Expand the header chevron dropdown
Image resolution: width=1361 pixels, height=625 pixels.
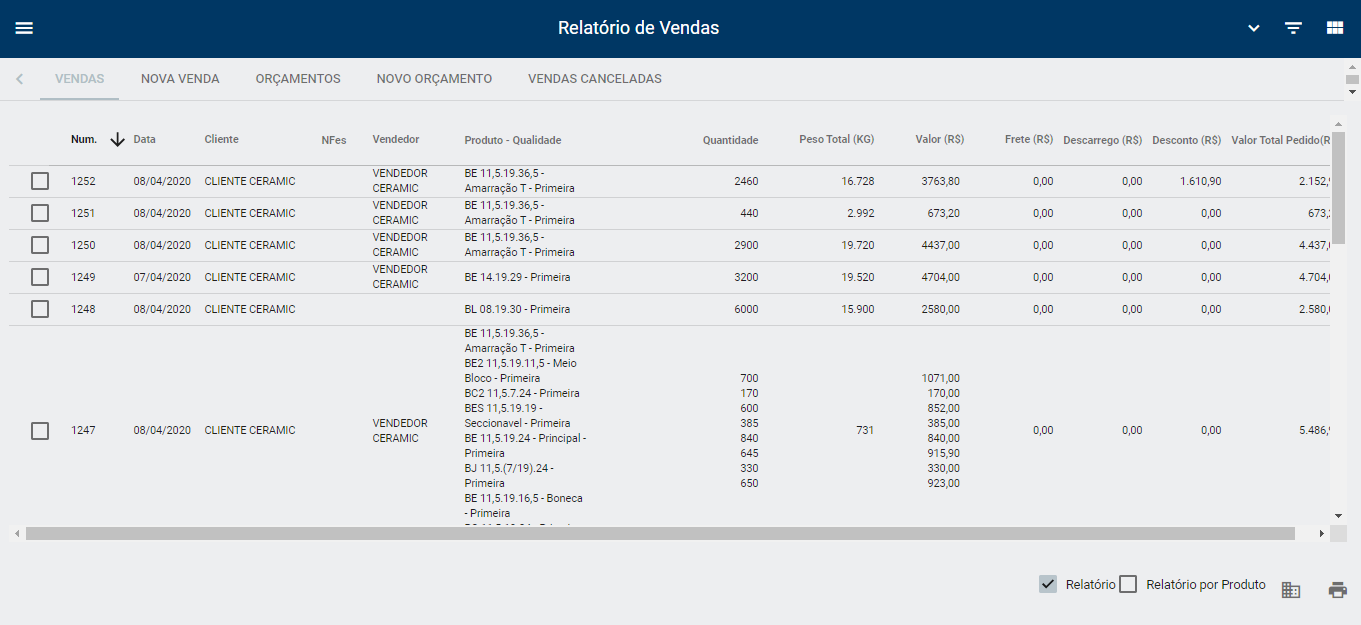[x=1254, y=28]
